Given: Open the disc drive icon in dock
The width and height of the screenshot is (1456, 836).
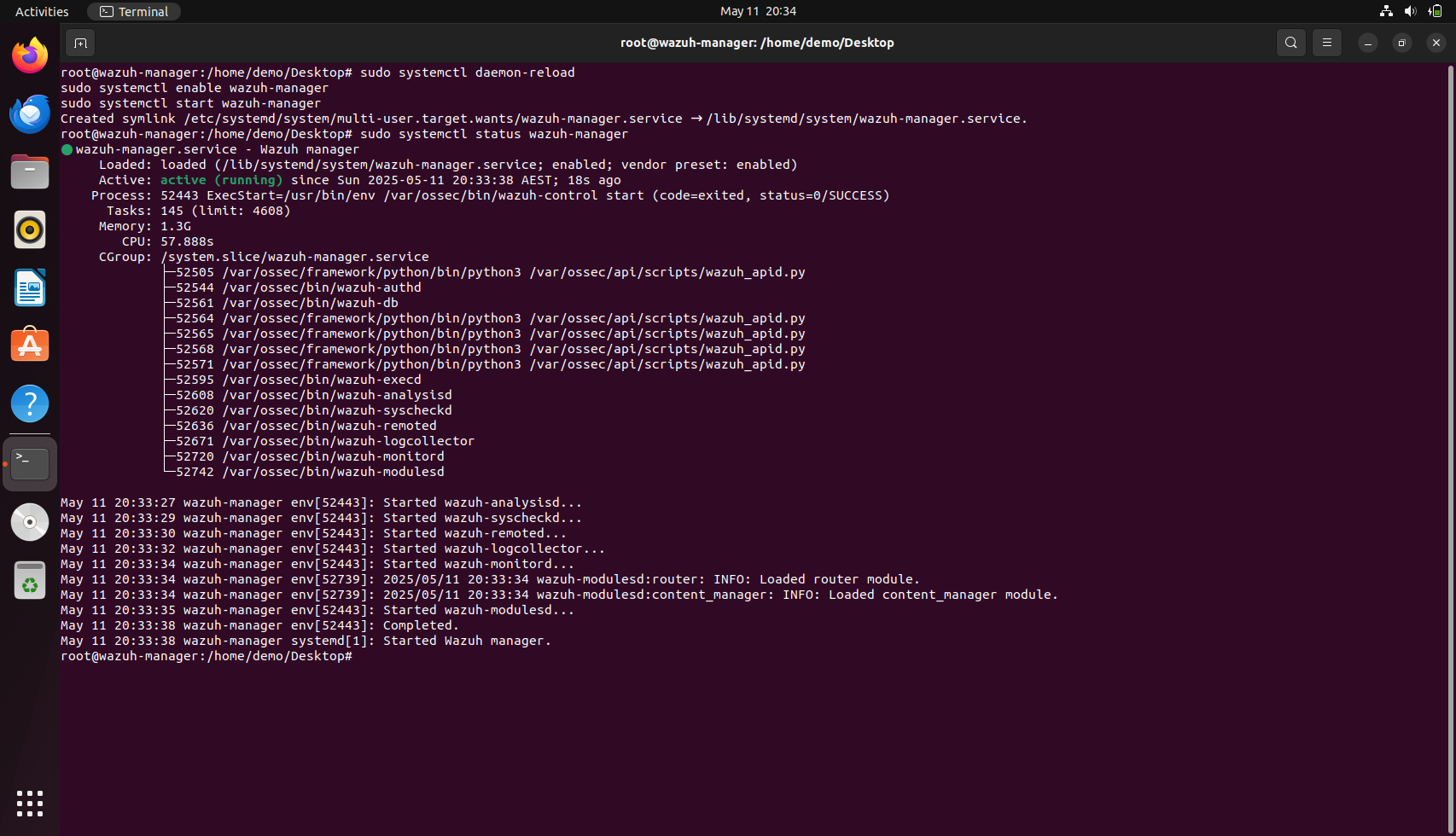Looking at the screenshot, I should tap(30, 522).
